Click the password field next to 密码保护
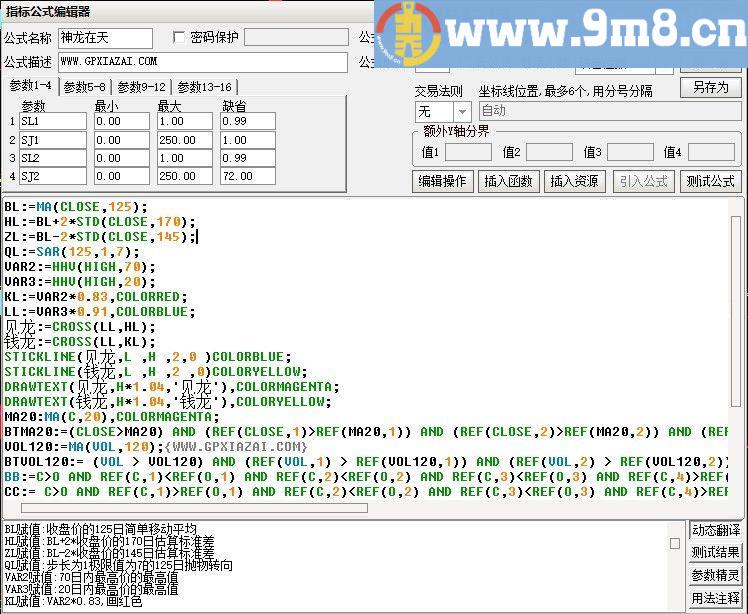This screenshot has height=614, width=748. tap(296, 37)
